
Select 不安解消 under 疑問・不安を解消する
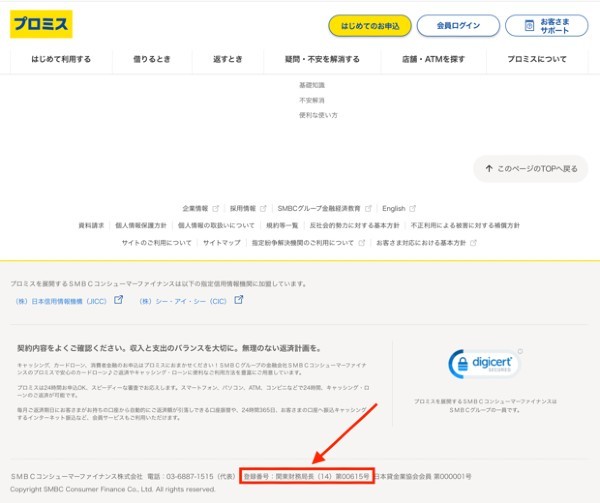coord(312,100)
